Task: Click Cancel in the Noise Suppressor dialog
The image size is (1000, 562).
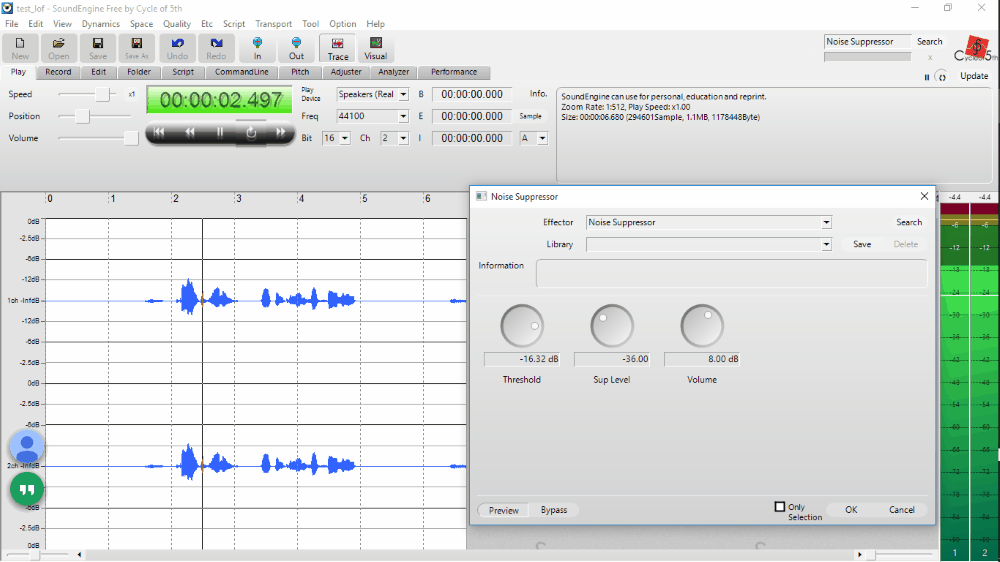Action: click(902, 510)
